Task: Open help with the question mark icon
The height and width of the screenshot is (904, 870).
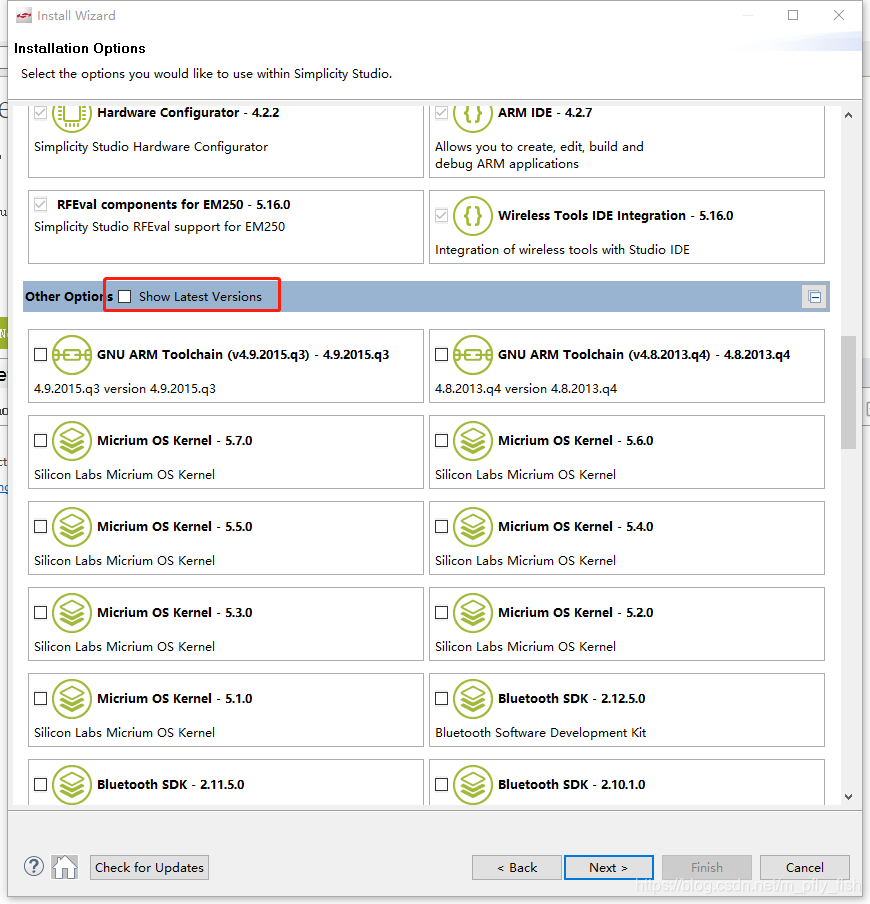Action: [x=34, y=867]
